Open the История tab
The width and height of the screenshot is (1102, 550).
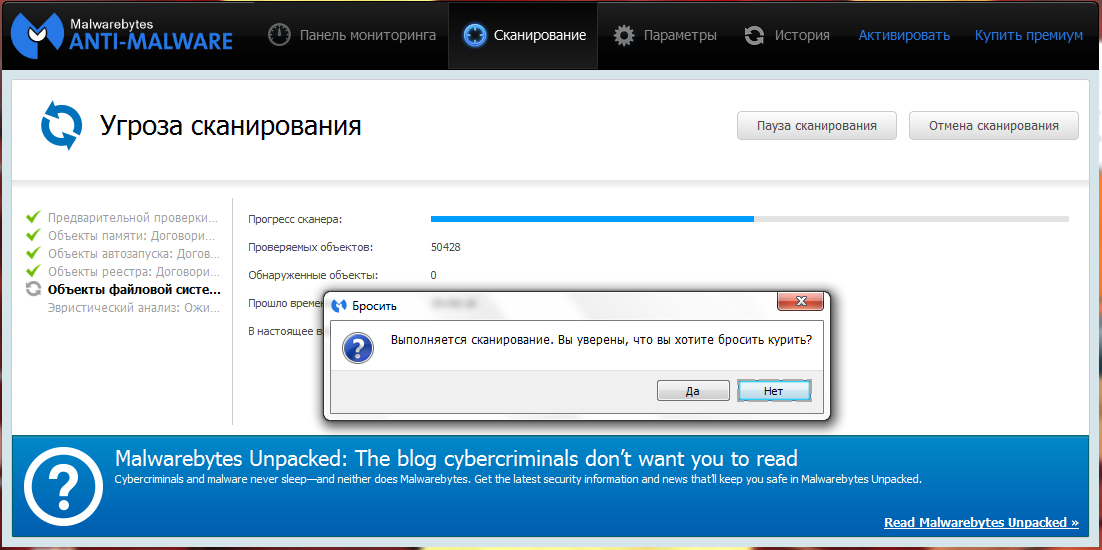click(786, 35)
